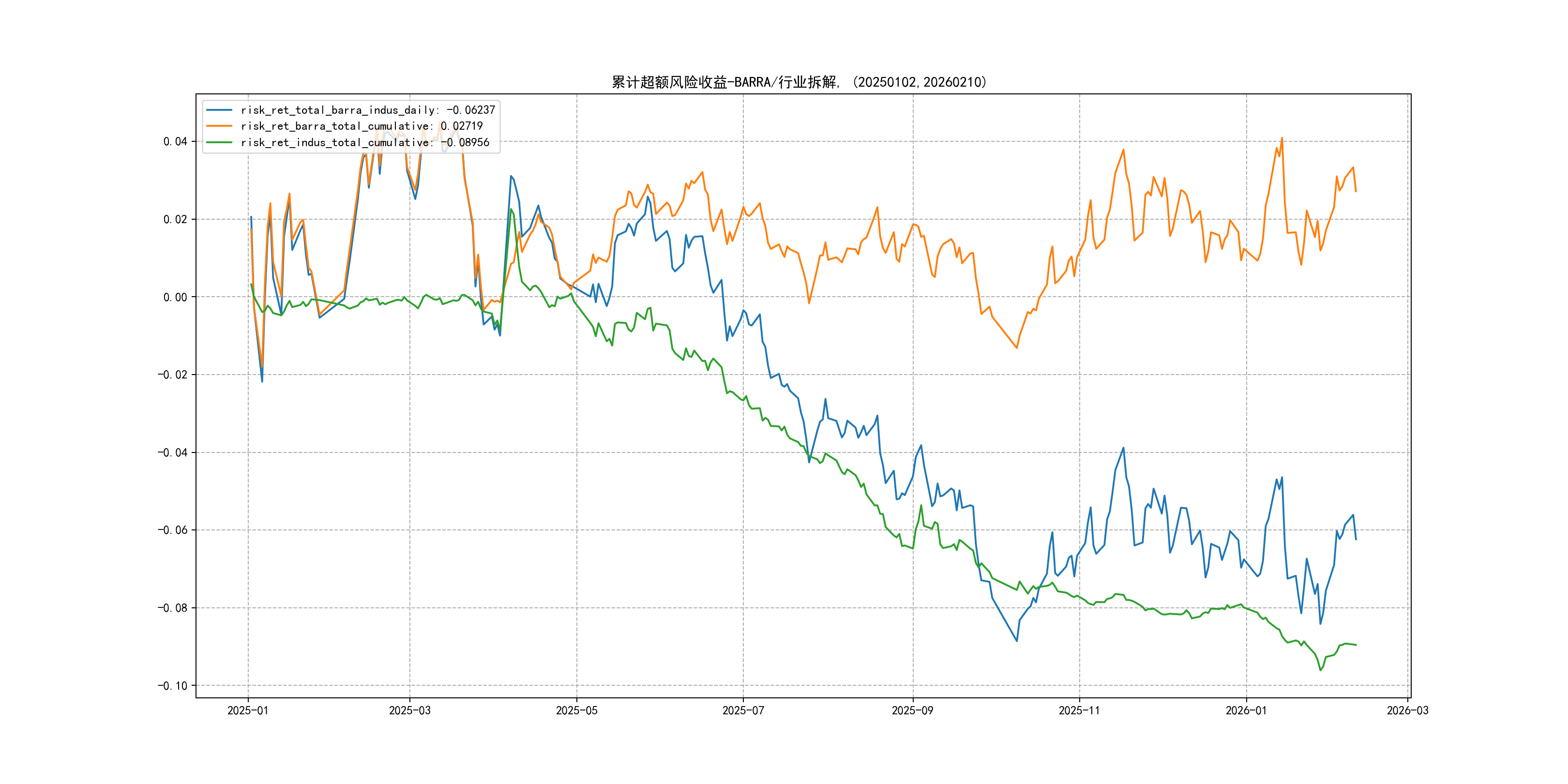The image size is (1568, 784).
Task: Click the 2025-01 x-axis tick label
Action: (248, 711)
